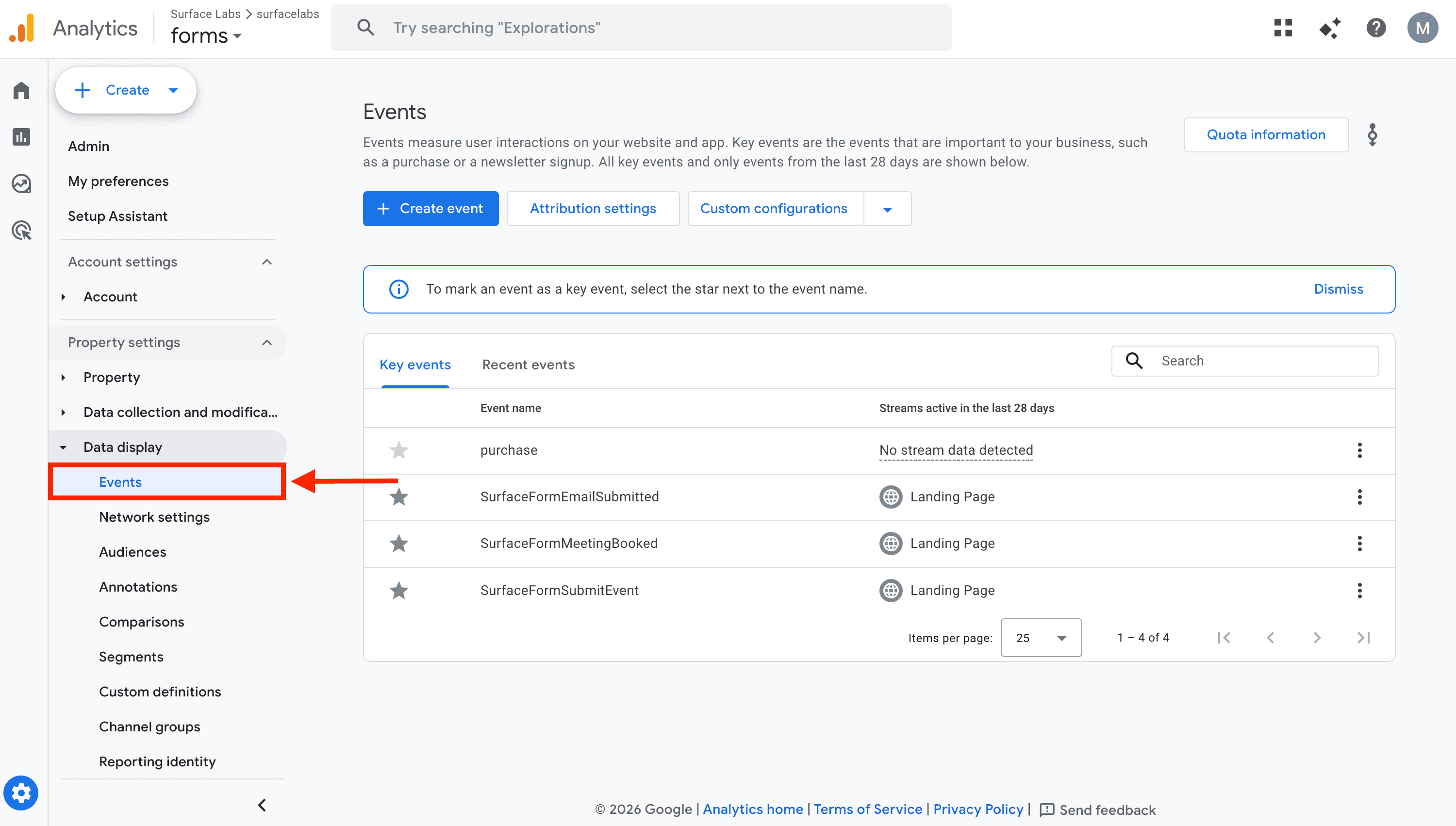
Task: Open the Google apps grid icon
Action: click(x=1283, y=28)
